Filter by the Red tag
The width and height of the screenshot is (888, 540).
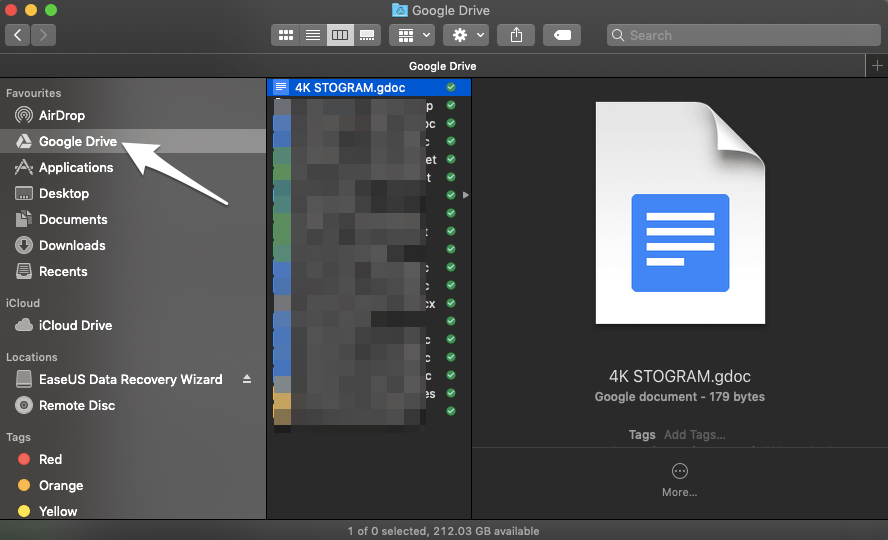click(x=133, y=460)
